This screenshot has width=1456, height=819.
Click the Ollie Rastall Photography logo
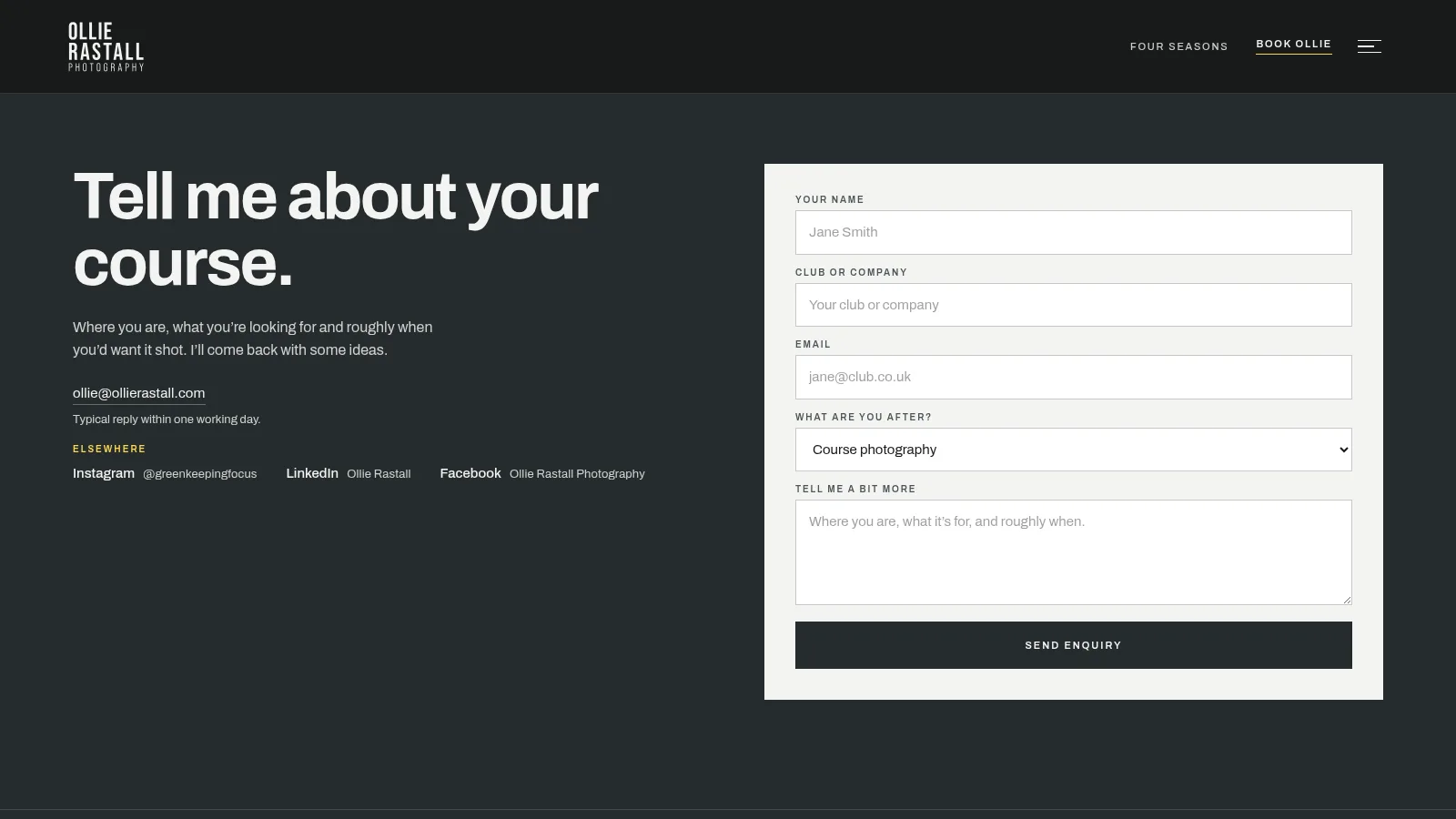click(106, 46)
